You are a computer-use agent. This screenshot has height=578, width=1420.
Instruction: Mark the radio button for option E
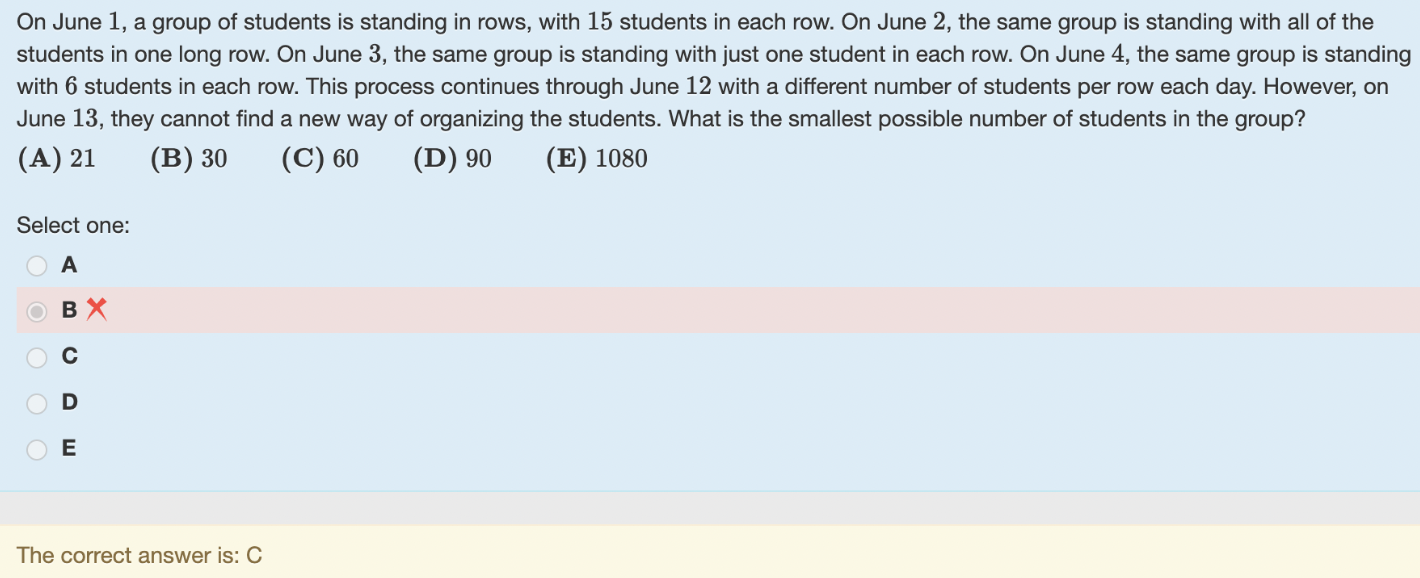coord(37,449)
